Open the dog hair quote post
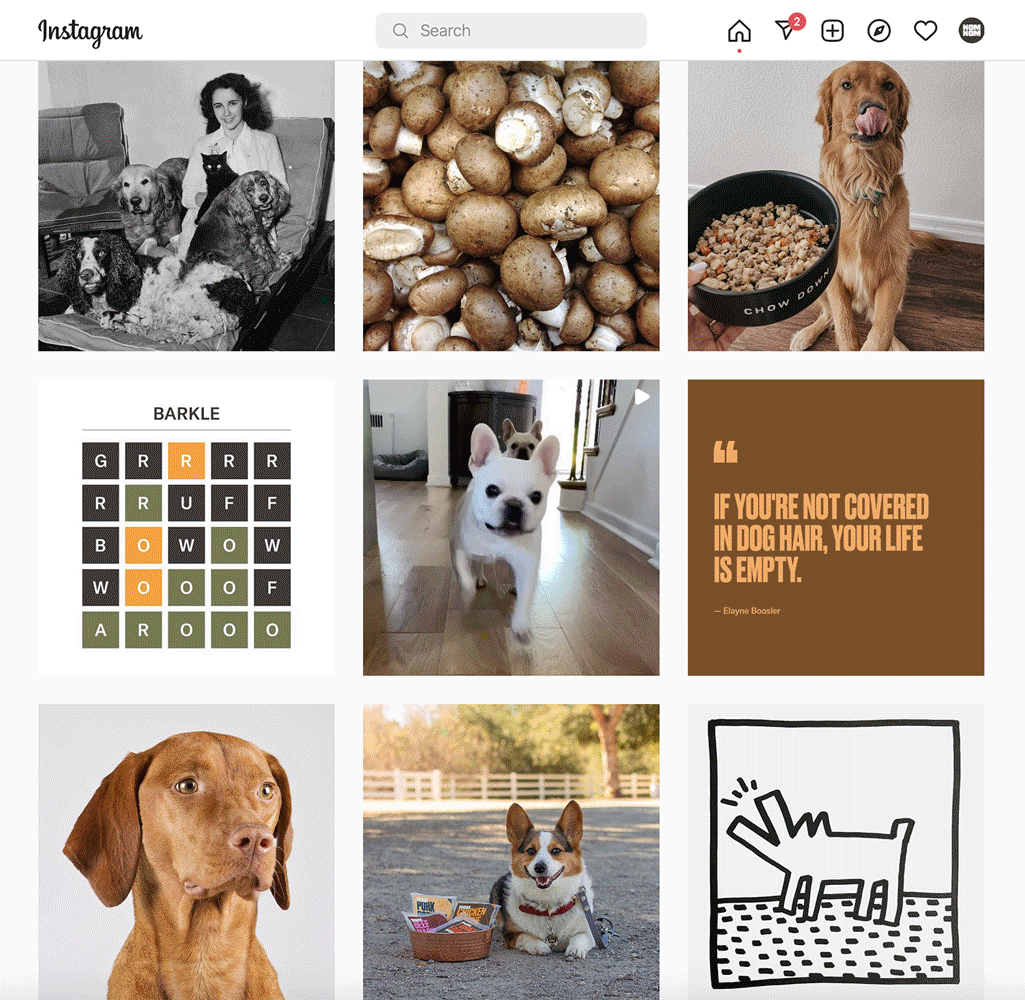This screenshot has height=1000, width=1025. (x=835, y=527)
